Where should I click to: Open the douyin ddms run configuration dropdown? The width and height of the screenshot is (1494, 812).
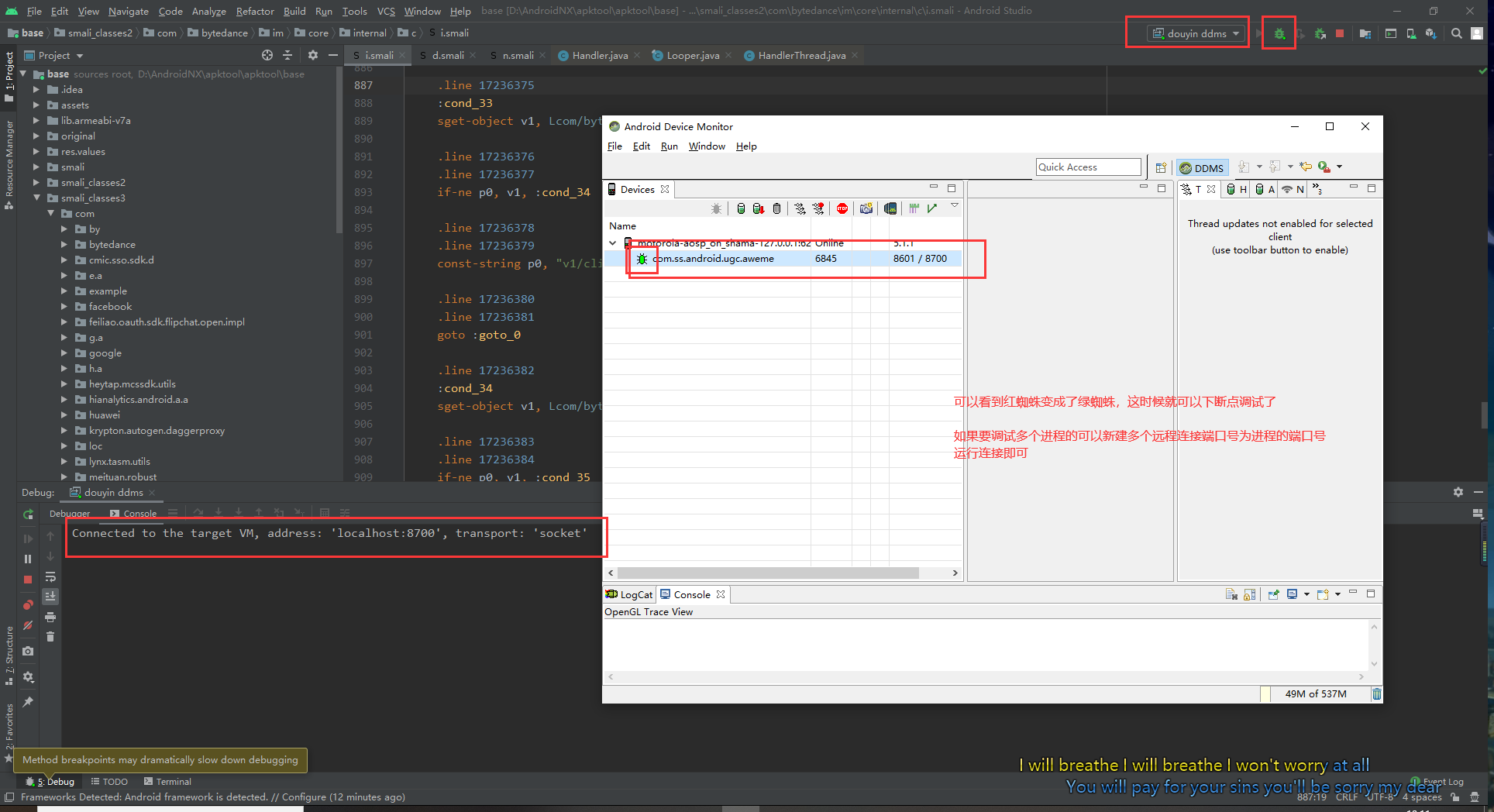pyautogui.click(x=1197, y=34)
